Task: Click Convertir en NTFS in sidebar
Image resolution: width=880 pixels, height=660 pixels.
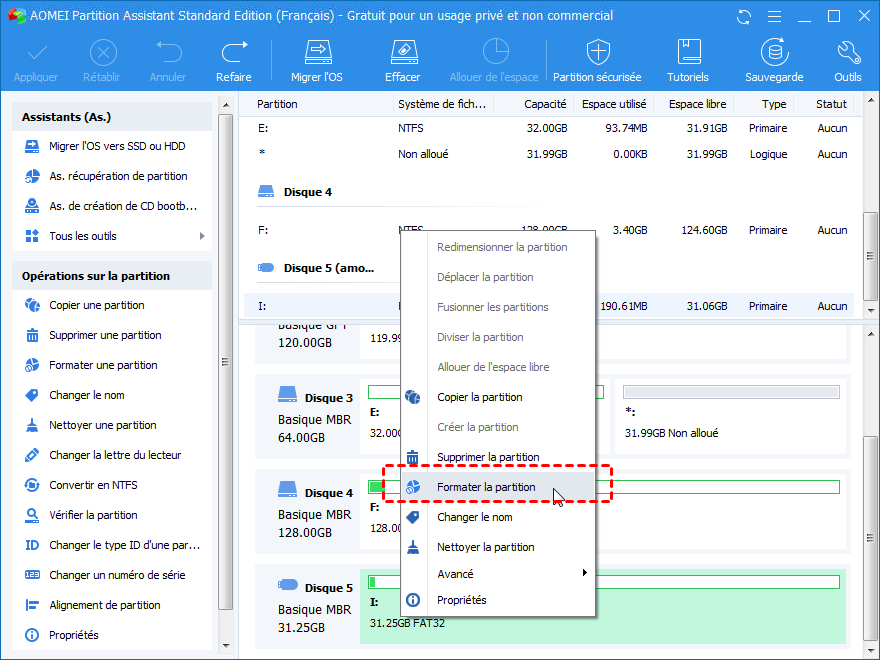Action: click(93, 485)
